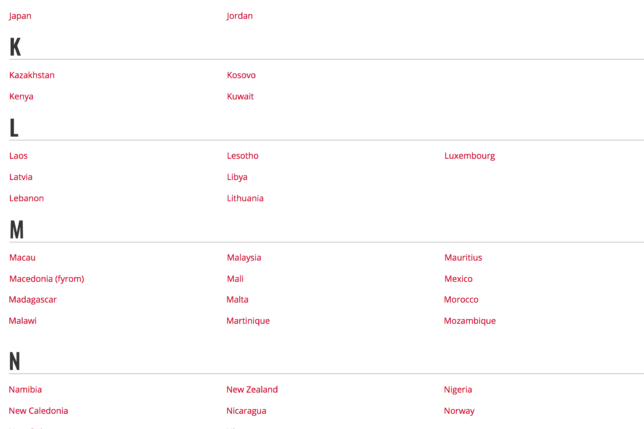The image size is (644, 429).
Task: Open the Mexico country link
Action: (458, 279)
